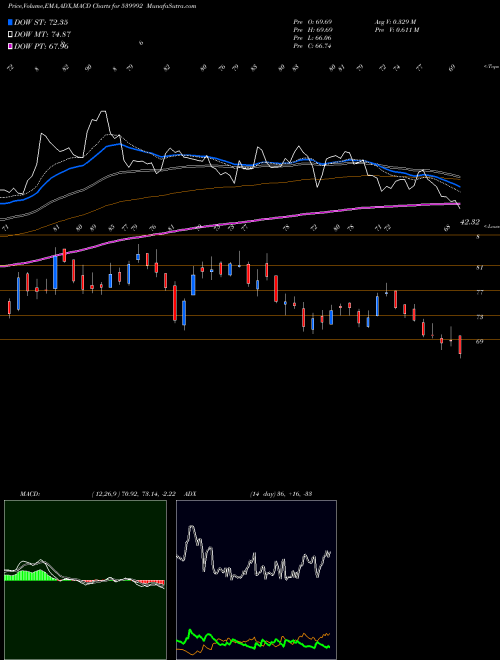Click the 'Pre H: 69.69' high value
The width and height of the screenshot is (500, 660).
point(314,30)
